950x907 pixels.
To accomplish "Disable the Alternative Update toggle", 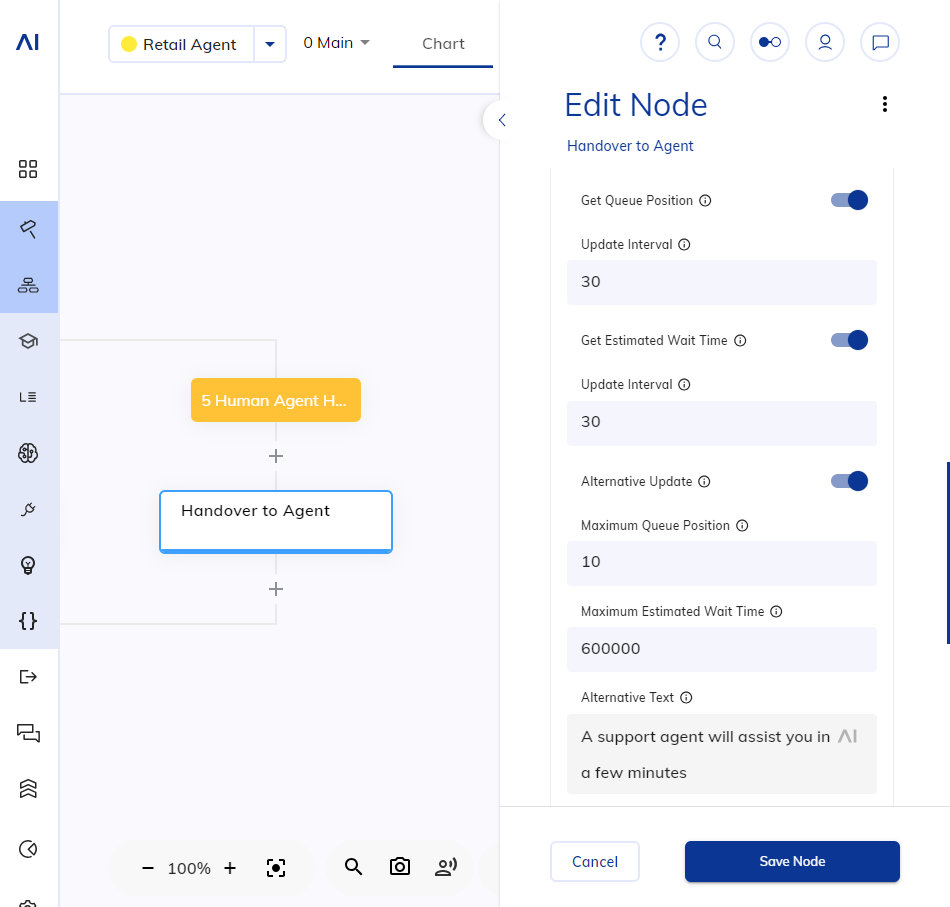I will (x=849, y=481).
